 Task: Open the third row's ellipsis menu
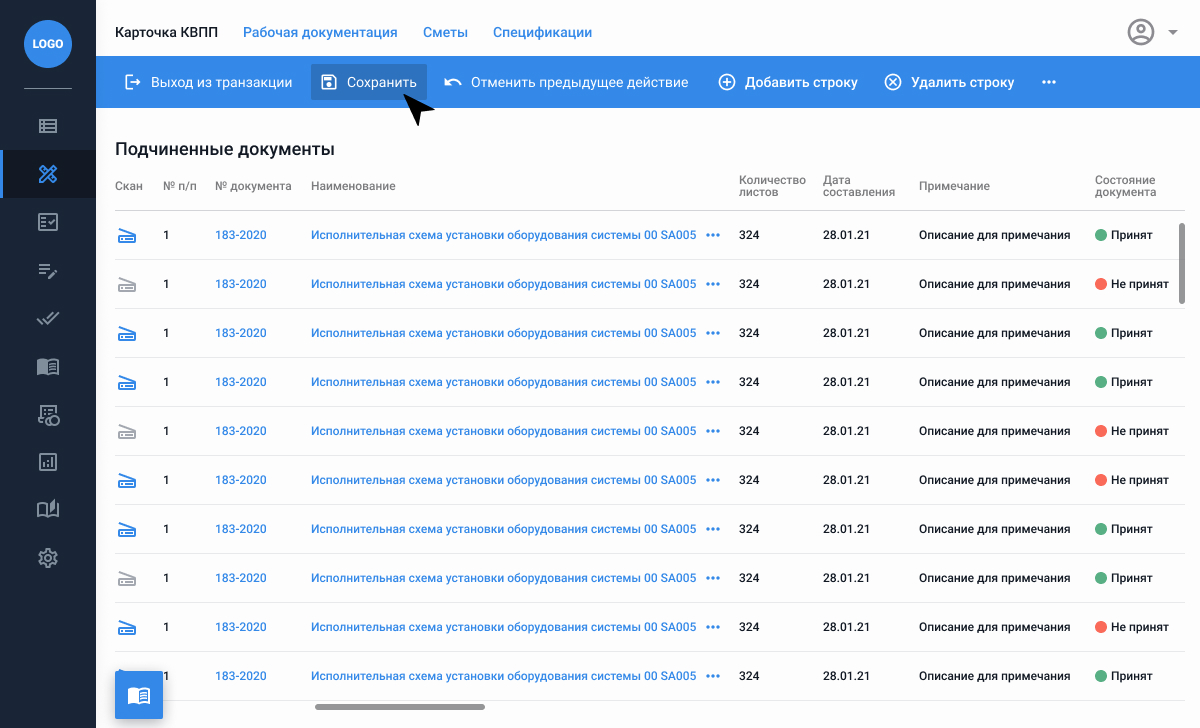click(x=713, y=333)
